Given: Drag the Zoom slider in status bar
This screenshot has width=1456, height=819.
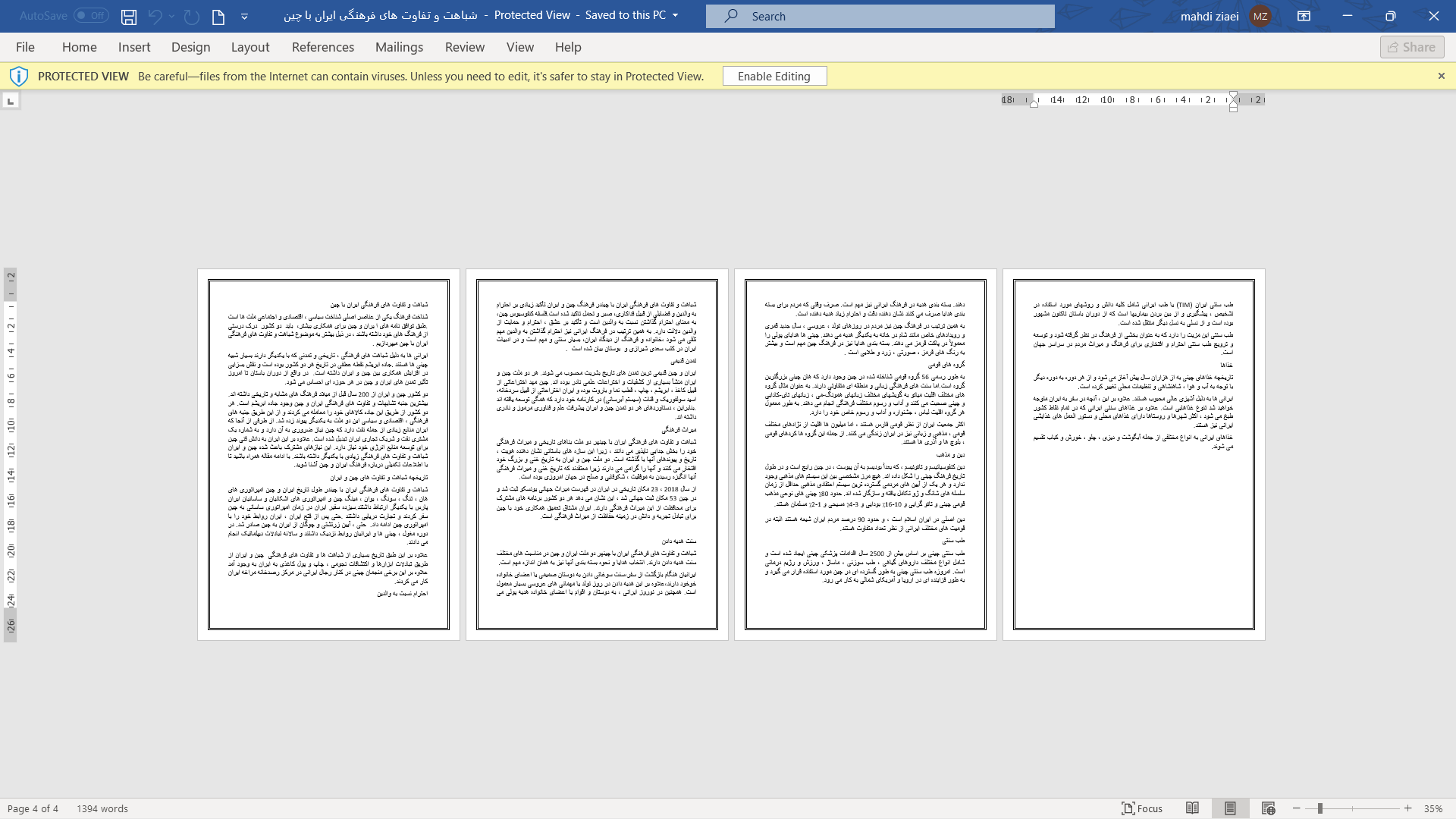Looking at the screenshot, I should click(x=1320, y=808).
